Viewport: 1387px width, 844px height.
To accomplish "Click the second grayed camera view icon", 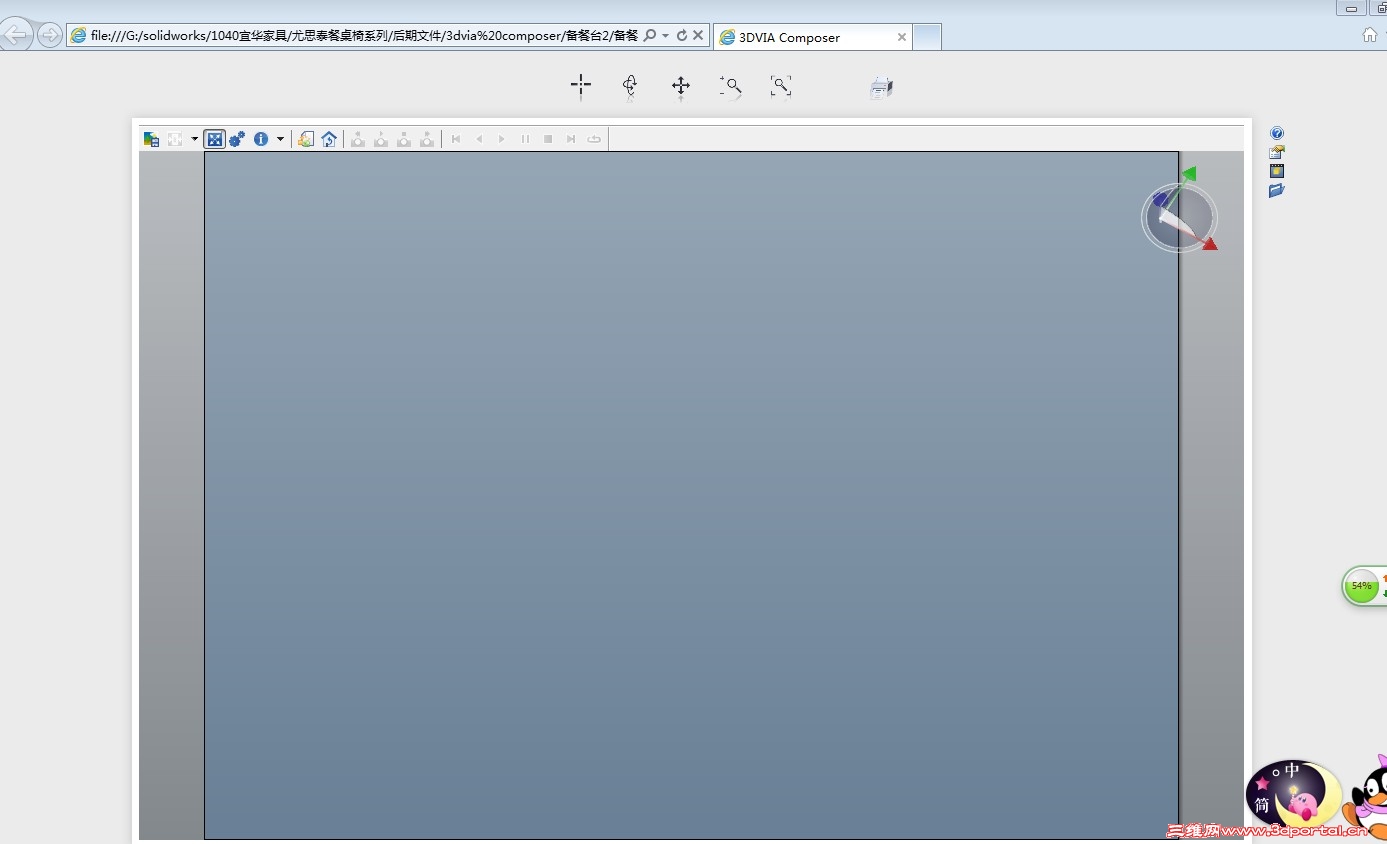I will tap(381, 139).
